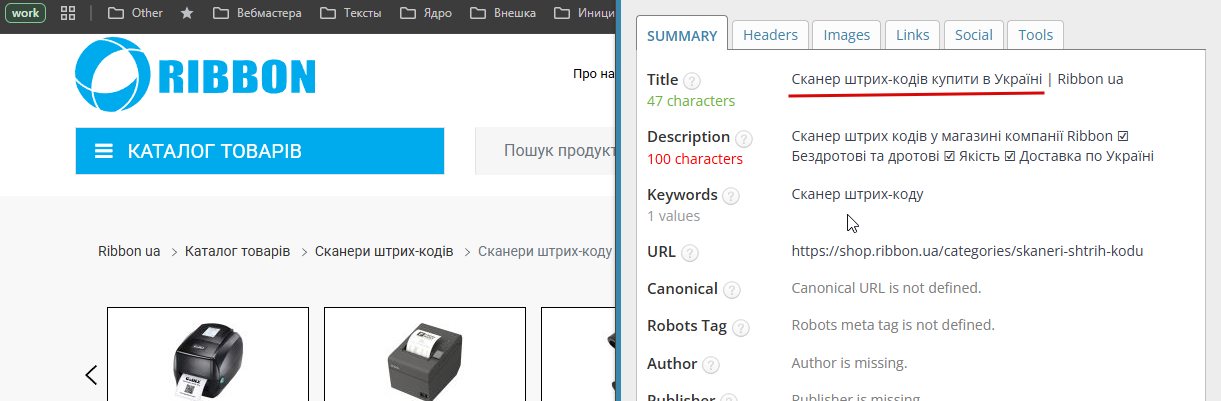Switch to the Headers tab
The height and width of the screenshot is (401, 1221).
click(x=770, y=34)
